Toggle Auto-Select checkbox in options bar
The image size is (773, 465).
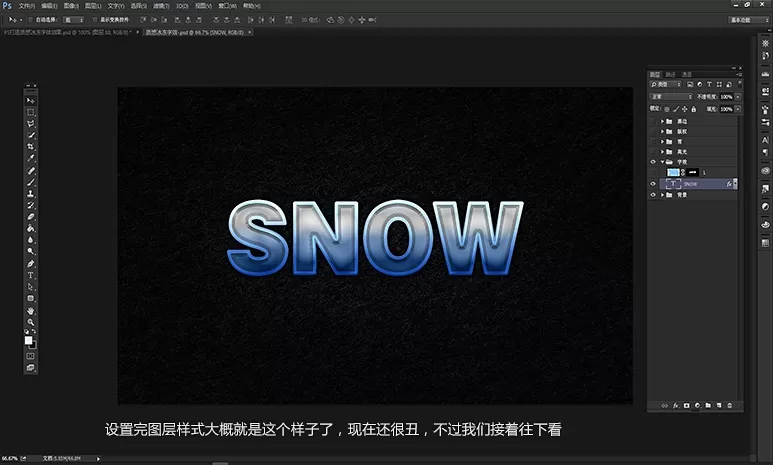[31, 20]
